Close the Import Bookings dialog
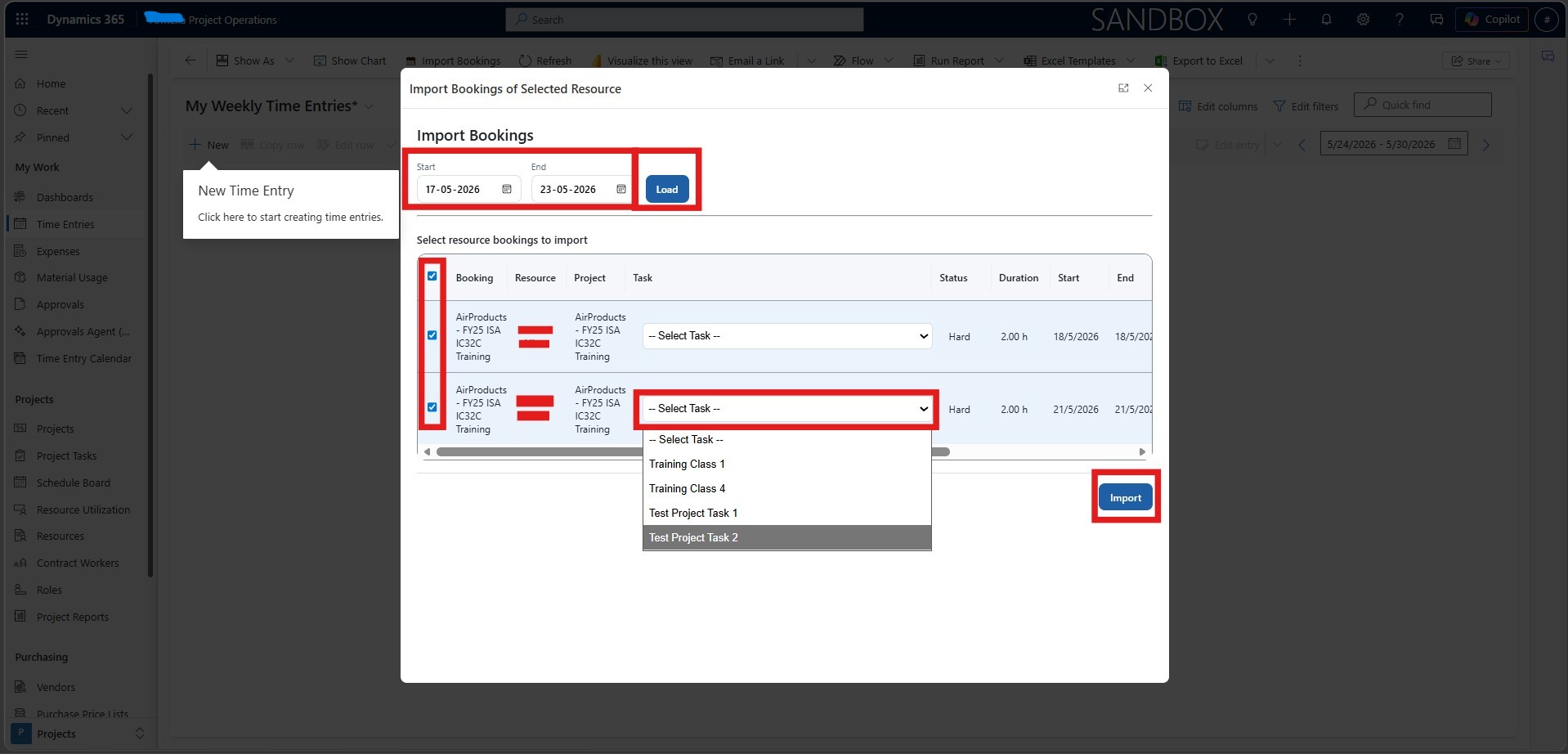Viewport: 1568px width, 754px height. (1148, 88)
